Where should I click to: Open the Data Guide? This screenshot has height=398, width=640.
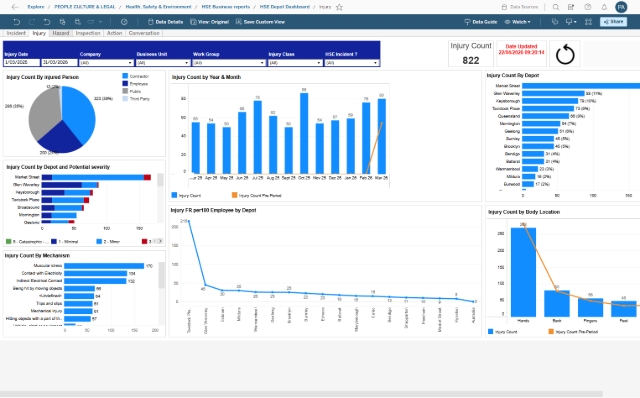click(x=481, y=22)
